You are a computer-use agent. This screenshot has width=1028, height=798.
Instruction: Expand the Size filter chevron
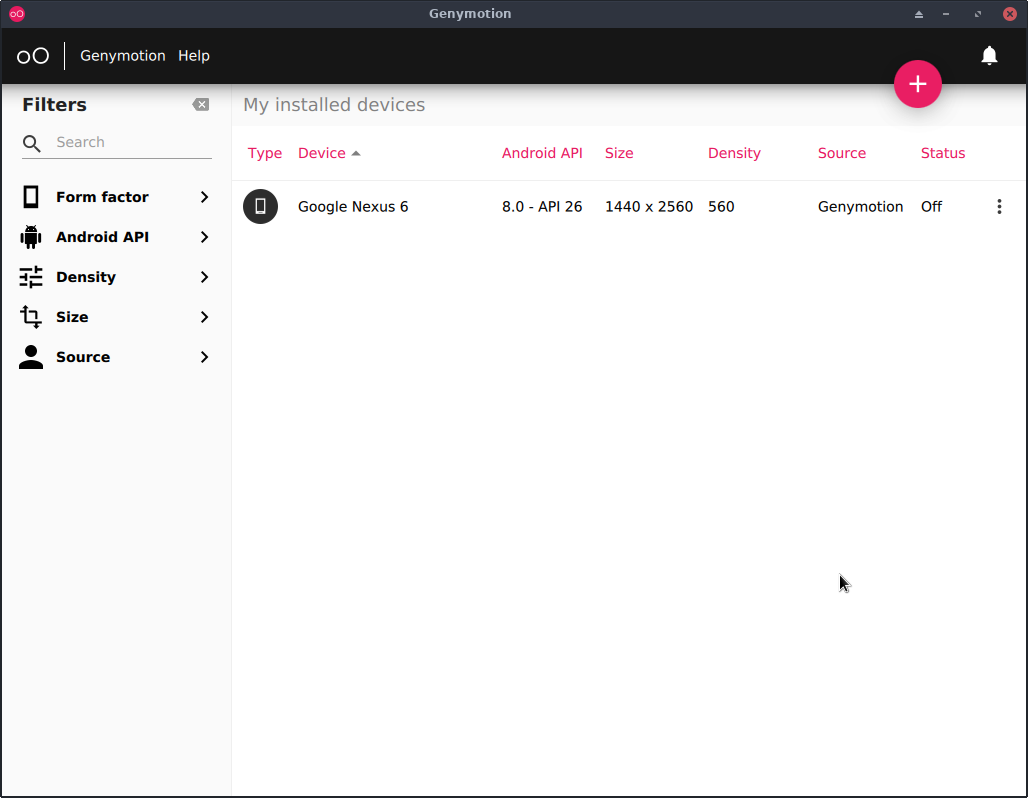pos(205,317)
